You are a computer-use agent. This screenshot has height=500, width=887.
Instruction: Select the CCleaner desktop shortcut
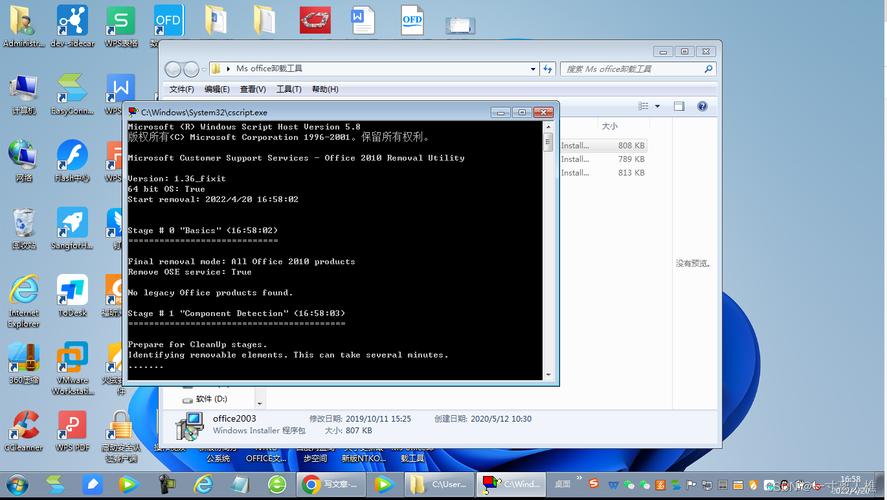(x=24, y=431)
